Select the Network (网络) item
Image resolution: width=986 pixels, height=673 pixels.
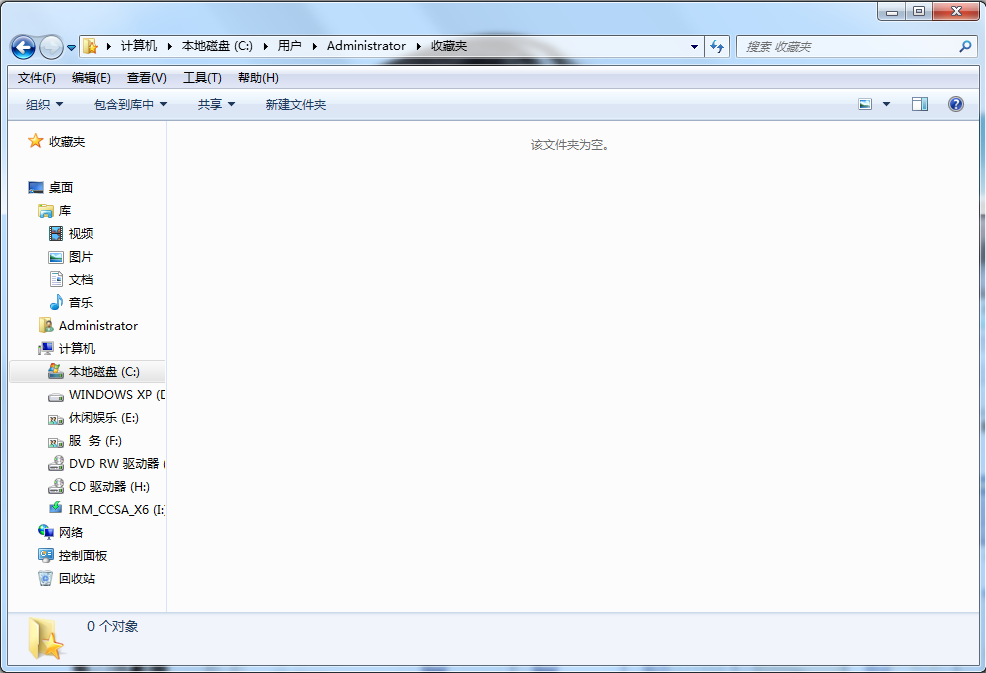tap(71, 532)
